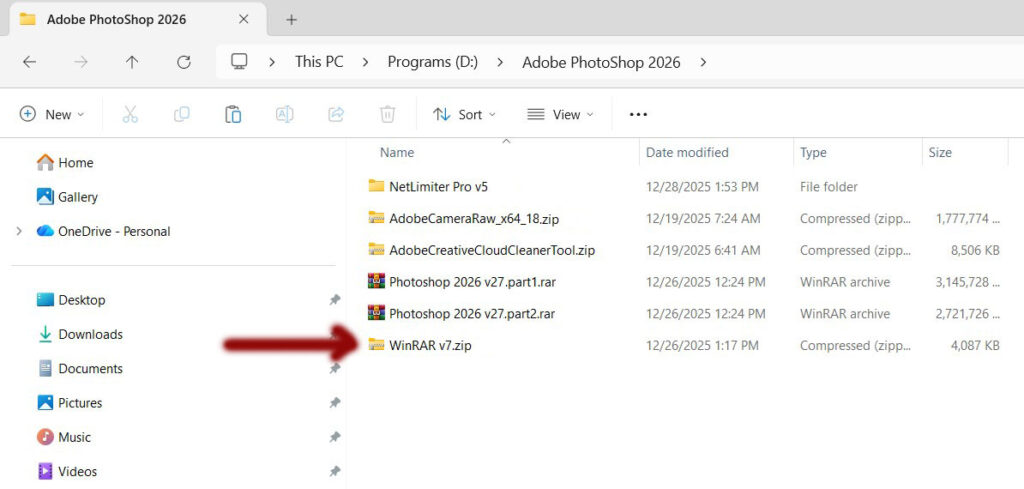Click the Cut scissors icon in toolbar

pyautogui.click(x=130, y=115)
